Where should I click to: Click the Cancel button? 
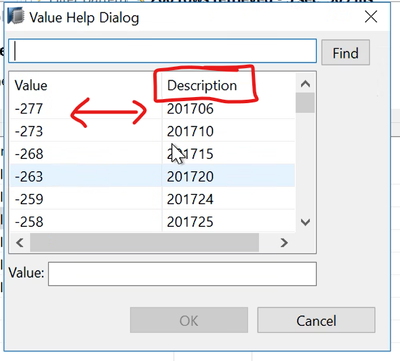(x=316, y=320)
